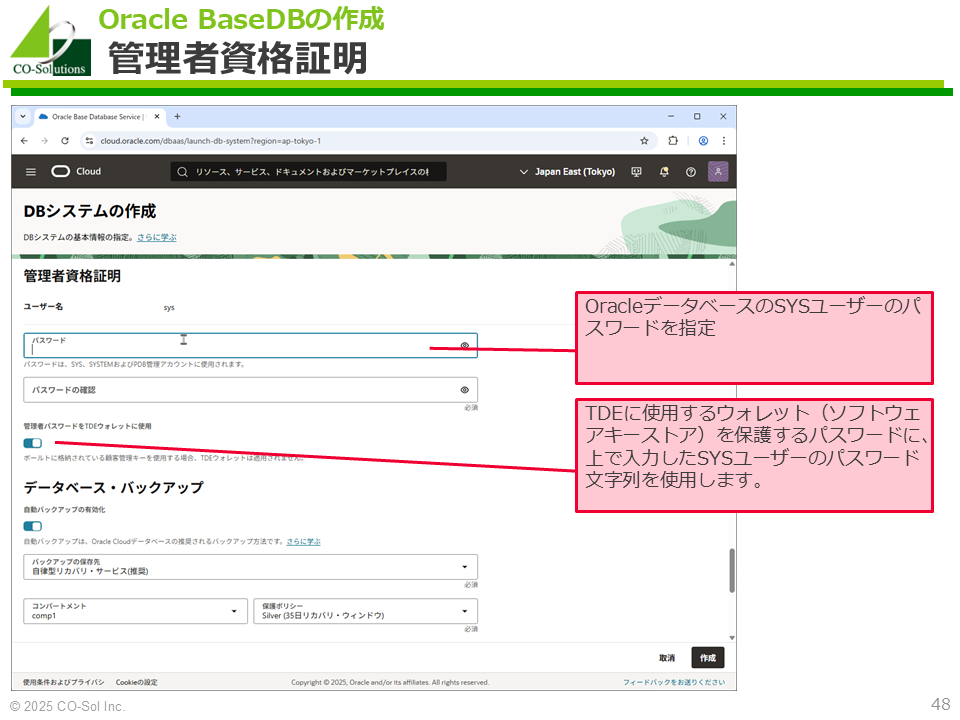960x720 pixels.
Task: Open the user profile avatar menu
Action: coord(718,171)
